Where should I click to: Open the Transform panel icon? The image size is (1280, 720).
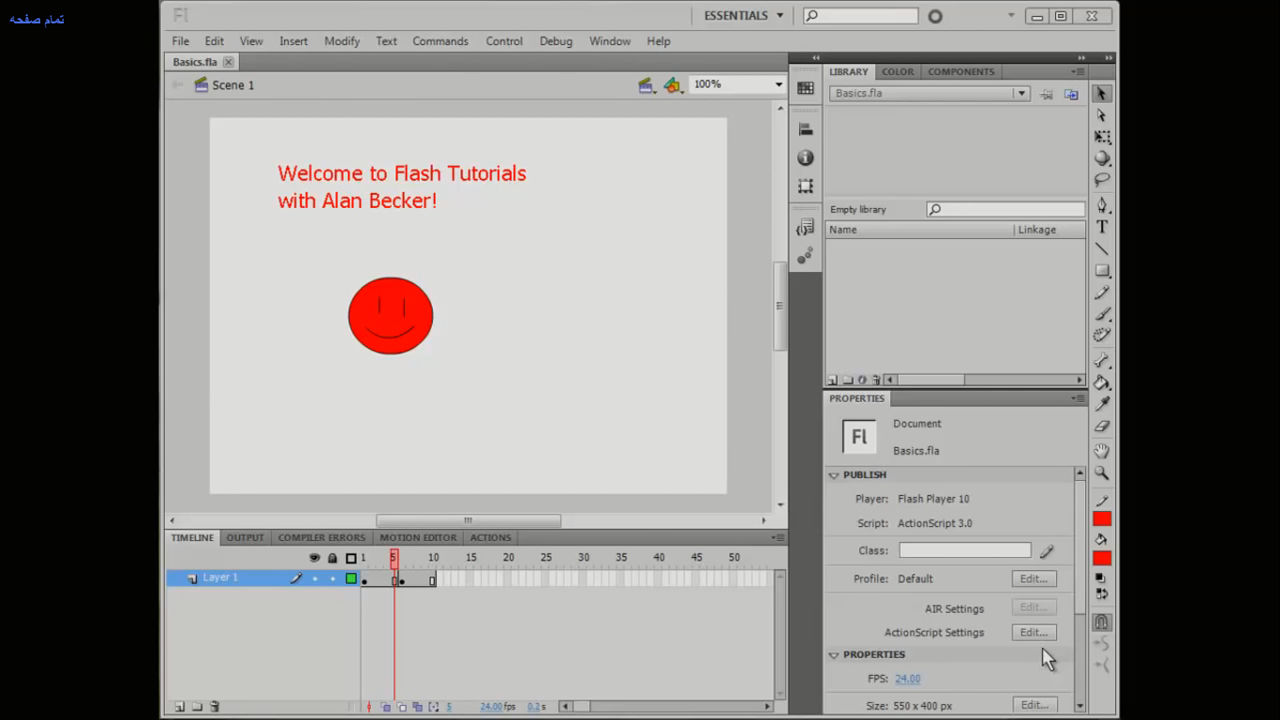point(805,187)
